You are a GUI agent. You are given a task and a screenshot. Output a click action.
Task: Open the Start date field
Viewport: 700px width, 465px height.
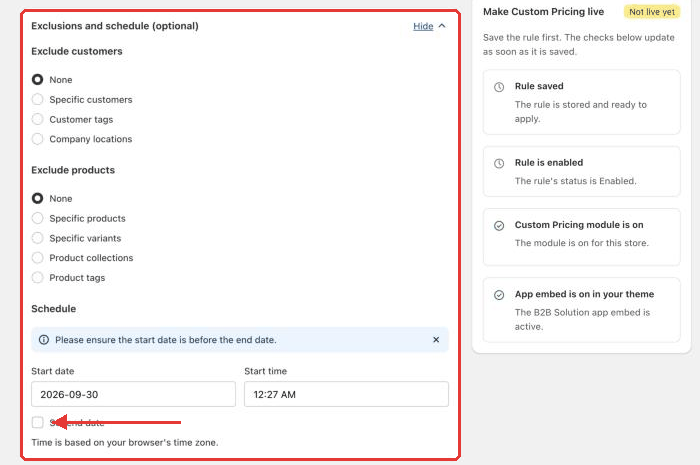pyautogui.click(x=133, y=394)
